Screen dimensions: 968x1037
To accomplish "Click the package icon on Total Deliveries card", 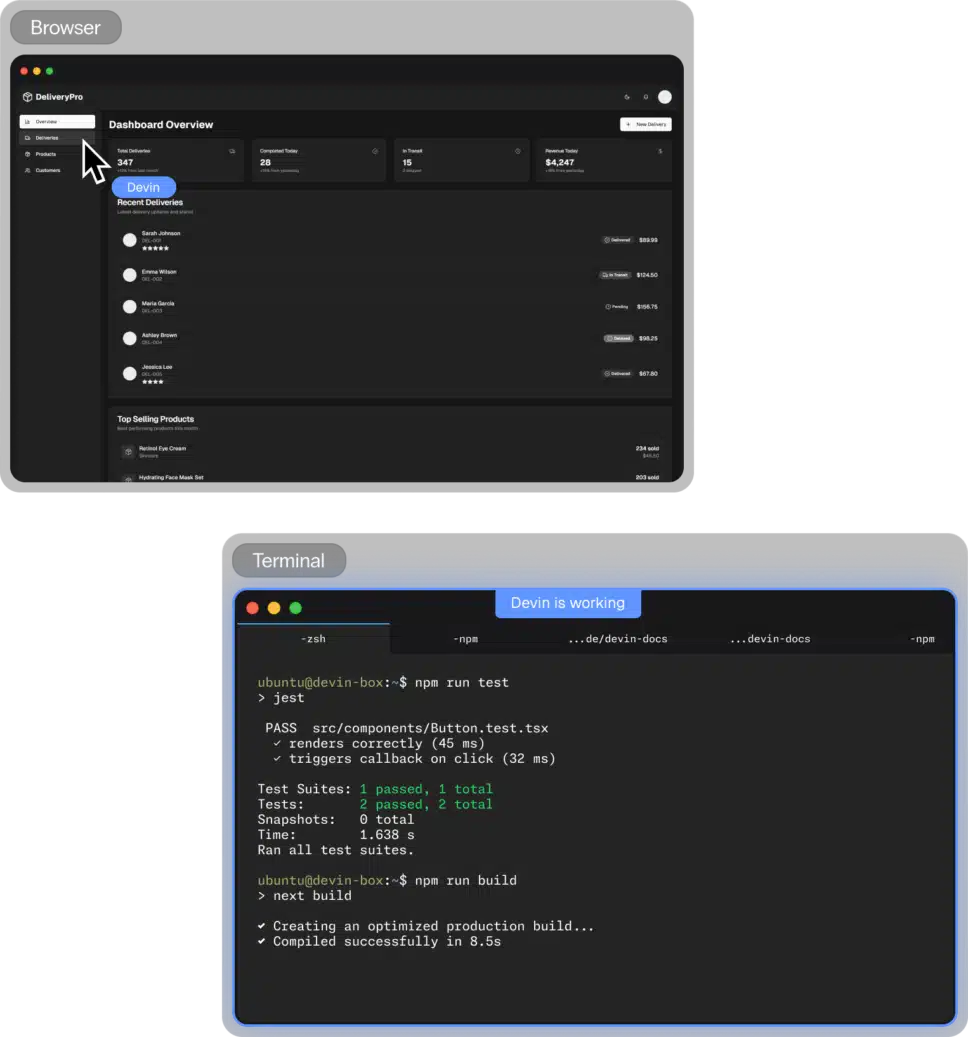I will [231, 150].
